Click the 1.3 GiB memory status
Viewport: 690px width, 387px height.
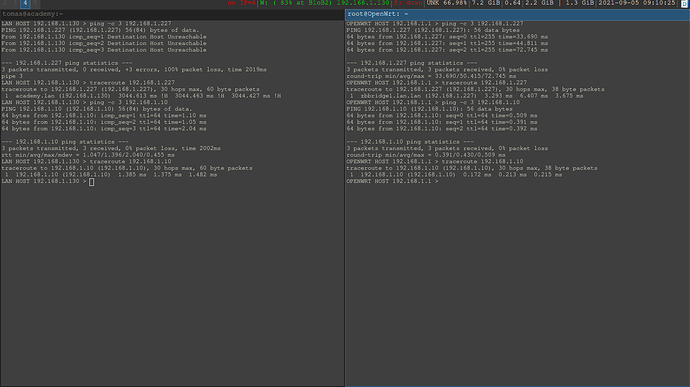pyautogui.click(x=580, y=3)
